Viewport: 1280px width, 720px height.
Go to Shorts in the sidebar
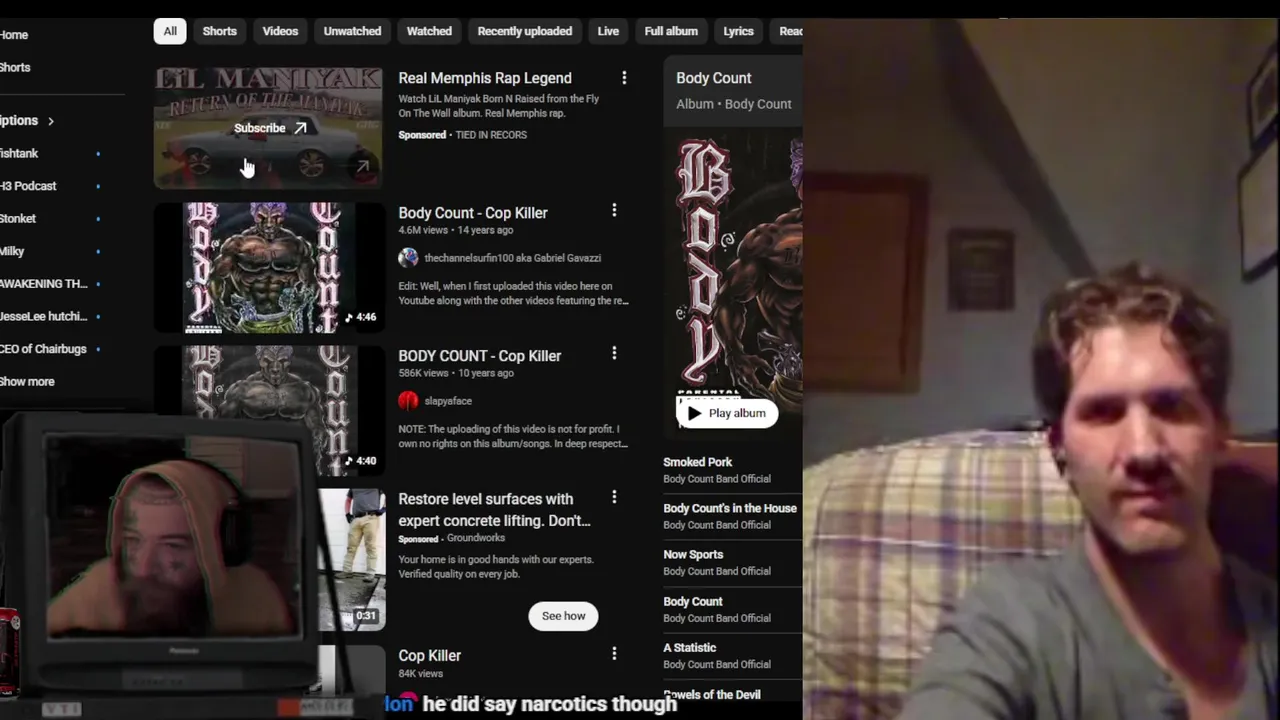click(x=15, y=67)
